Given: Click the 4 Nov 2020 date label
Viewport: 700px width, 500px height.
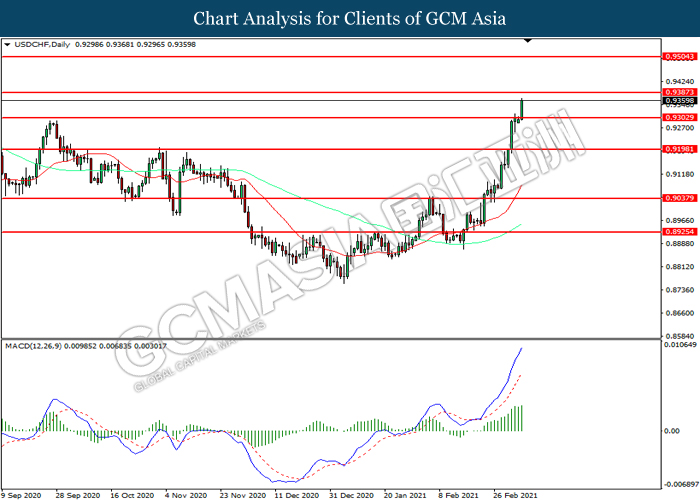Looking at the screenshot, I should point(186,495).
